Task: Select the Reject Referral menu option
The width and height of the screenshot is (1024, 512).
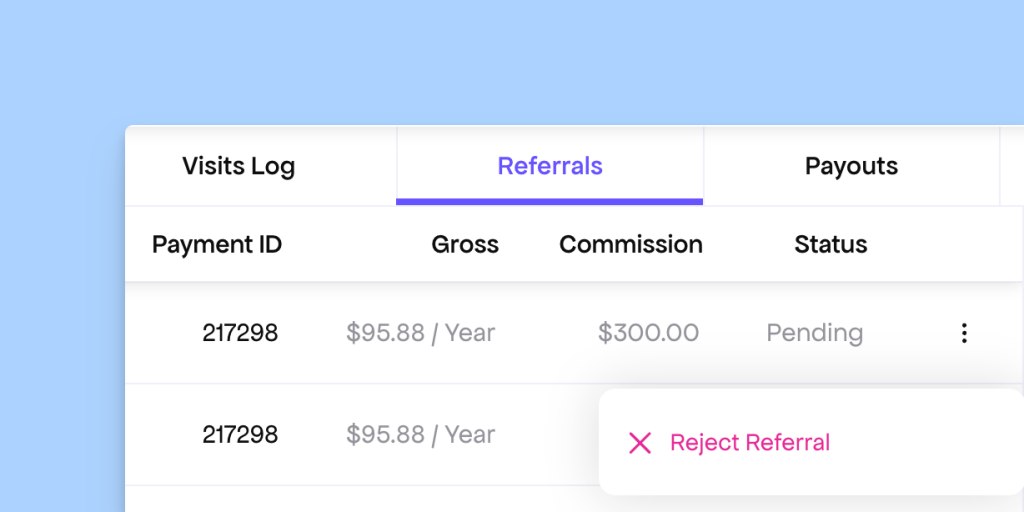Action: click(749, 443)
